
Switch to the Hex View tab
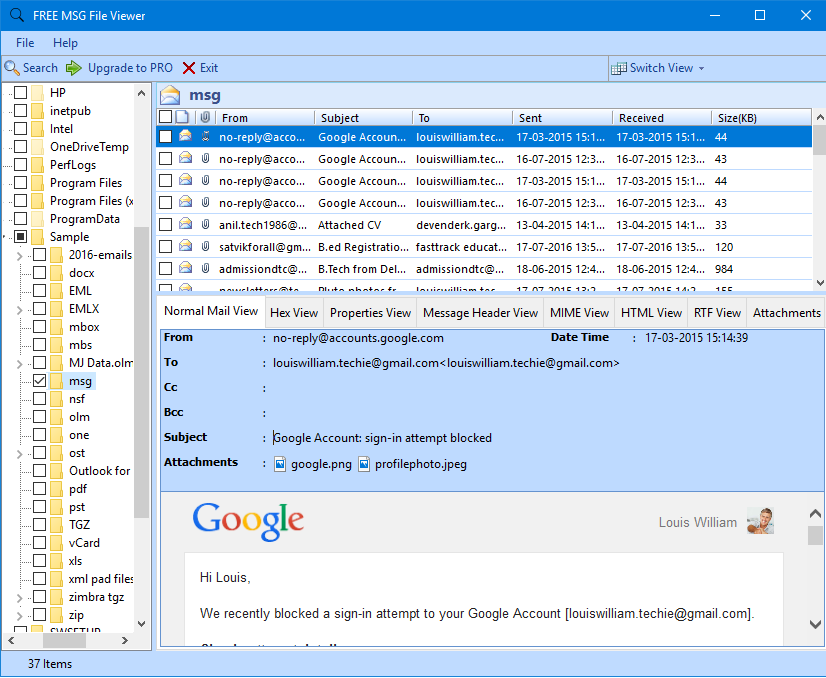[294, 313]
